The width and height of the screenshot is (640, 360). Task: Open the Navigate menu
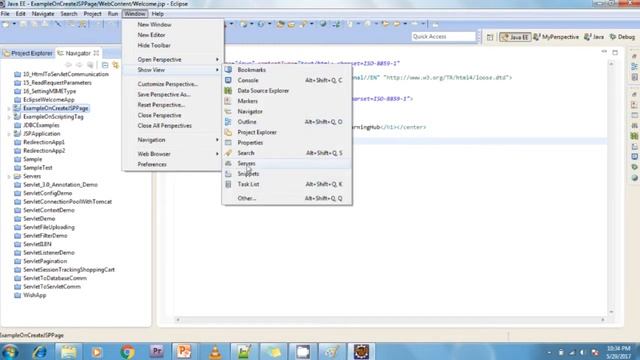pos(43,13)
